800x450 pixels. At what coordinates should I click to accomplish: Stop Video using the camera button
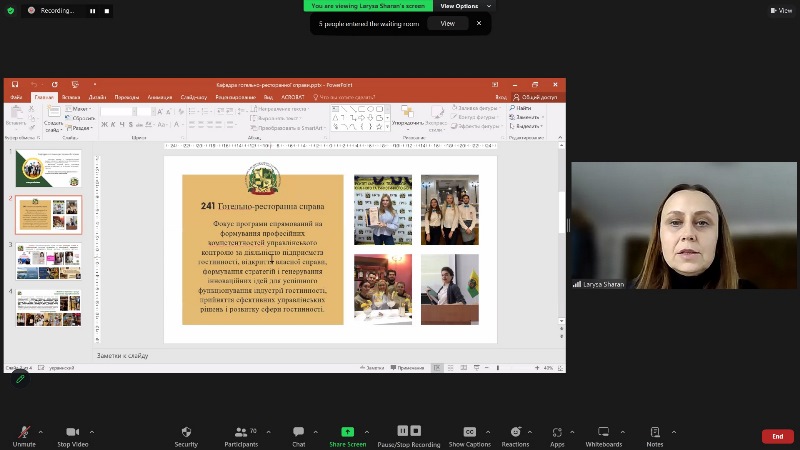pos(71,433)
